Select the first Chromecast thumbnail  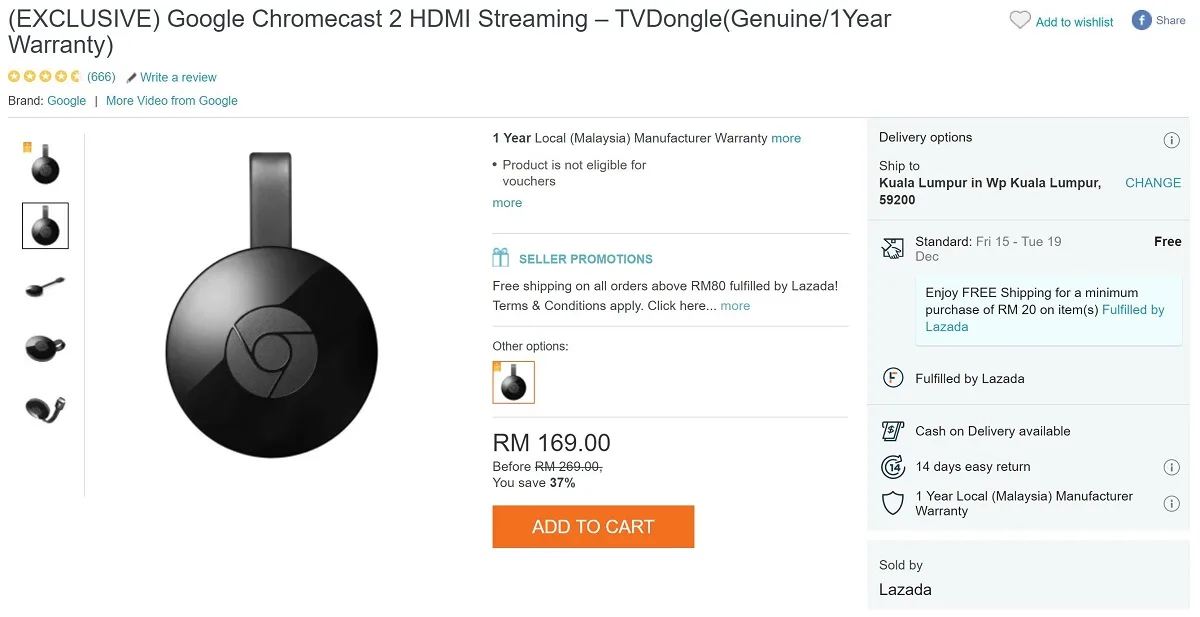tap(45, 164)
